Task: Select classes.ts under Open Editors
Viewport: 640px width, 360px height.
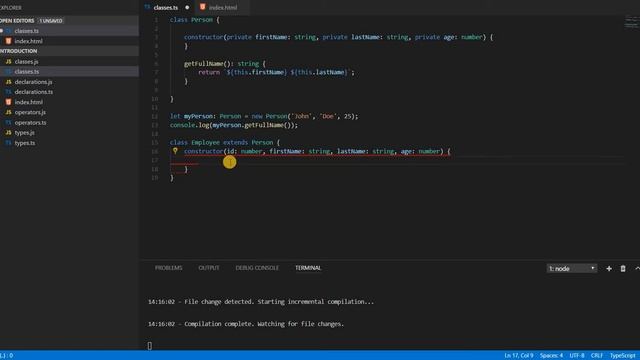Action: click(27, 31)
